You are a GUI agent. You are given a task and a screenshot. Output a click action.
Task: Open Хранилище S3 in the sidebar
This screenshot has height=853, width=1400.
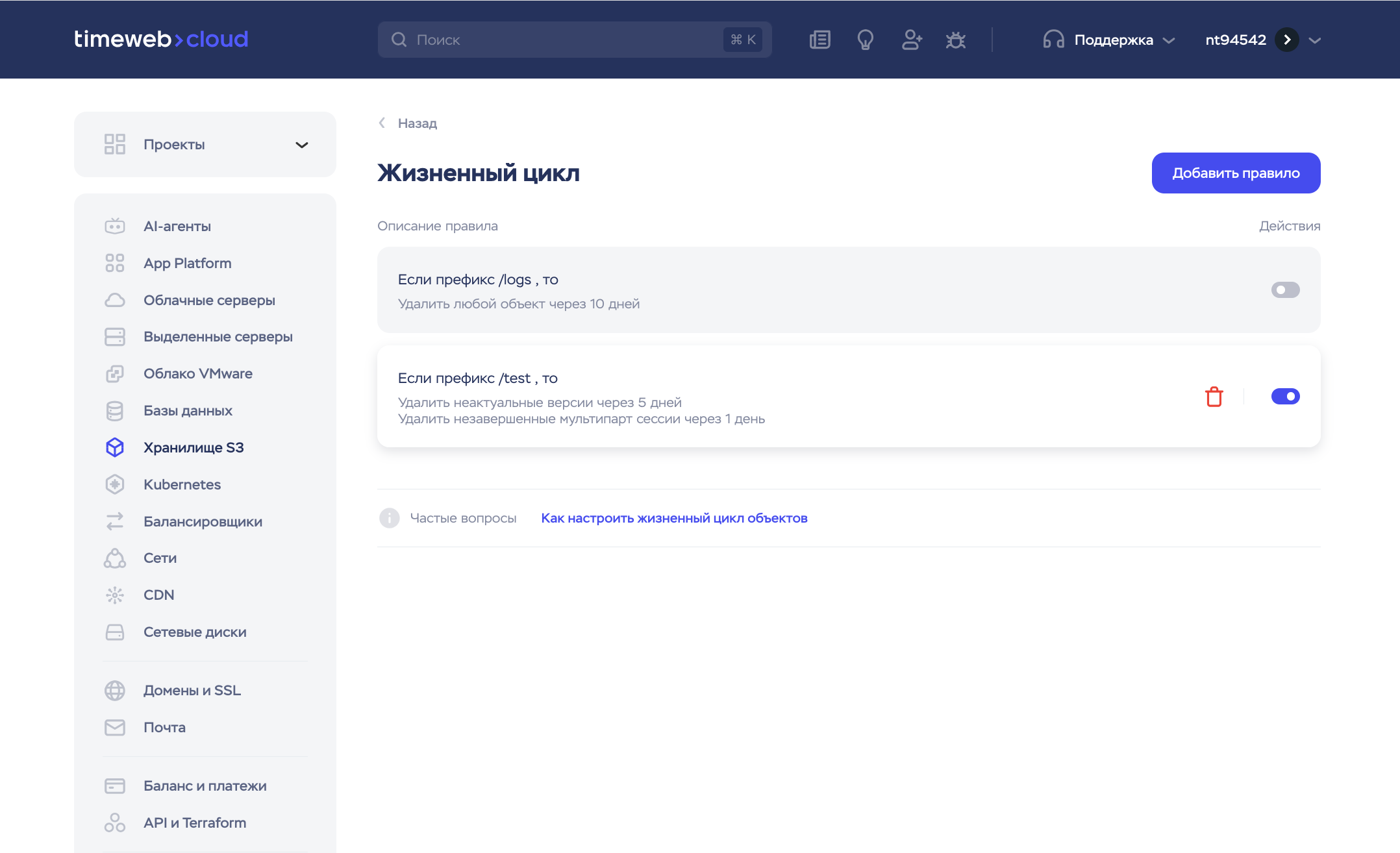pyautogui.click(x=194, y=448)
